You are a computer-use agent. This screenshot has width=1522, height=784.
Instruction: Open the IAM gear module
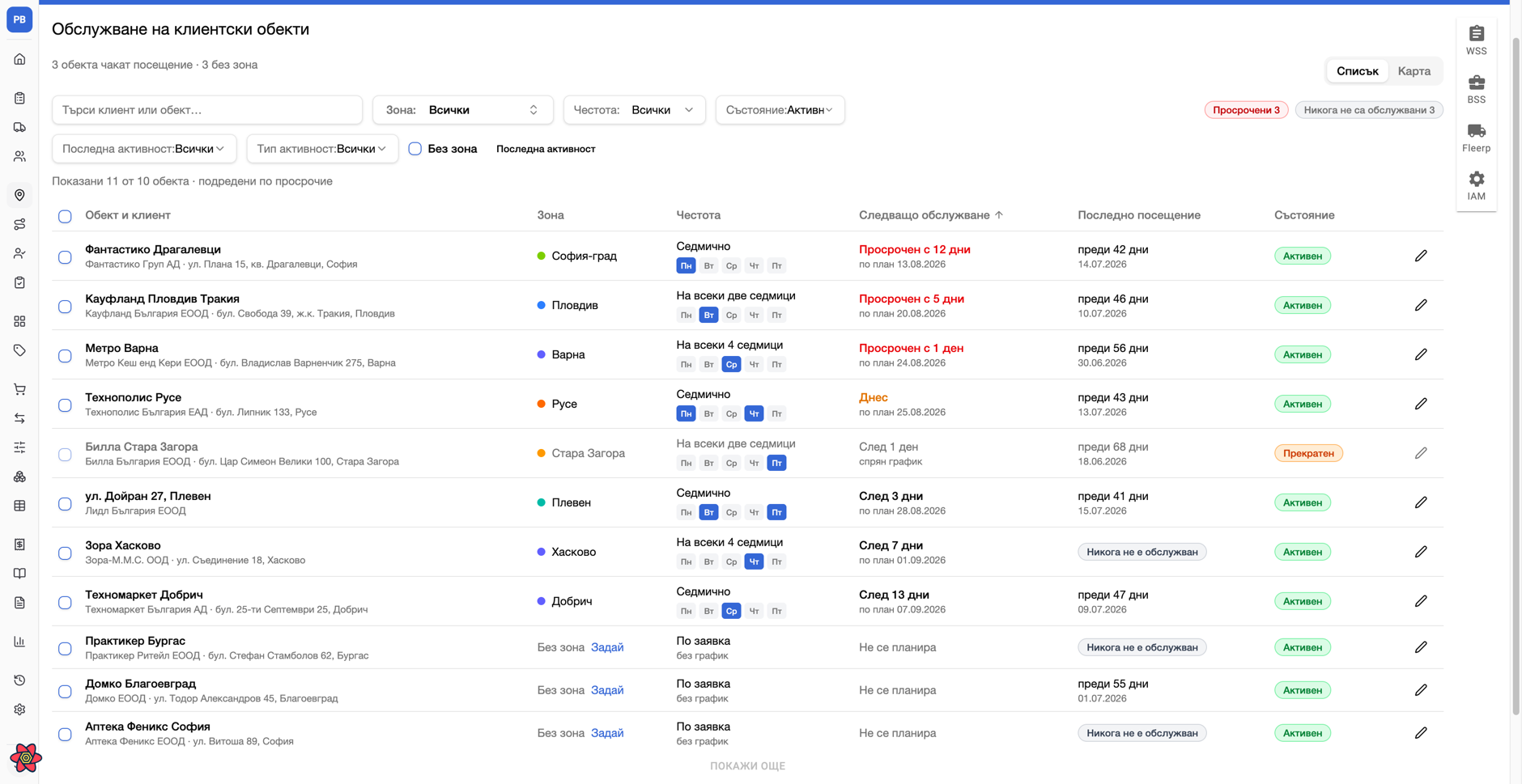tap(1476, 185)
